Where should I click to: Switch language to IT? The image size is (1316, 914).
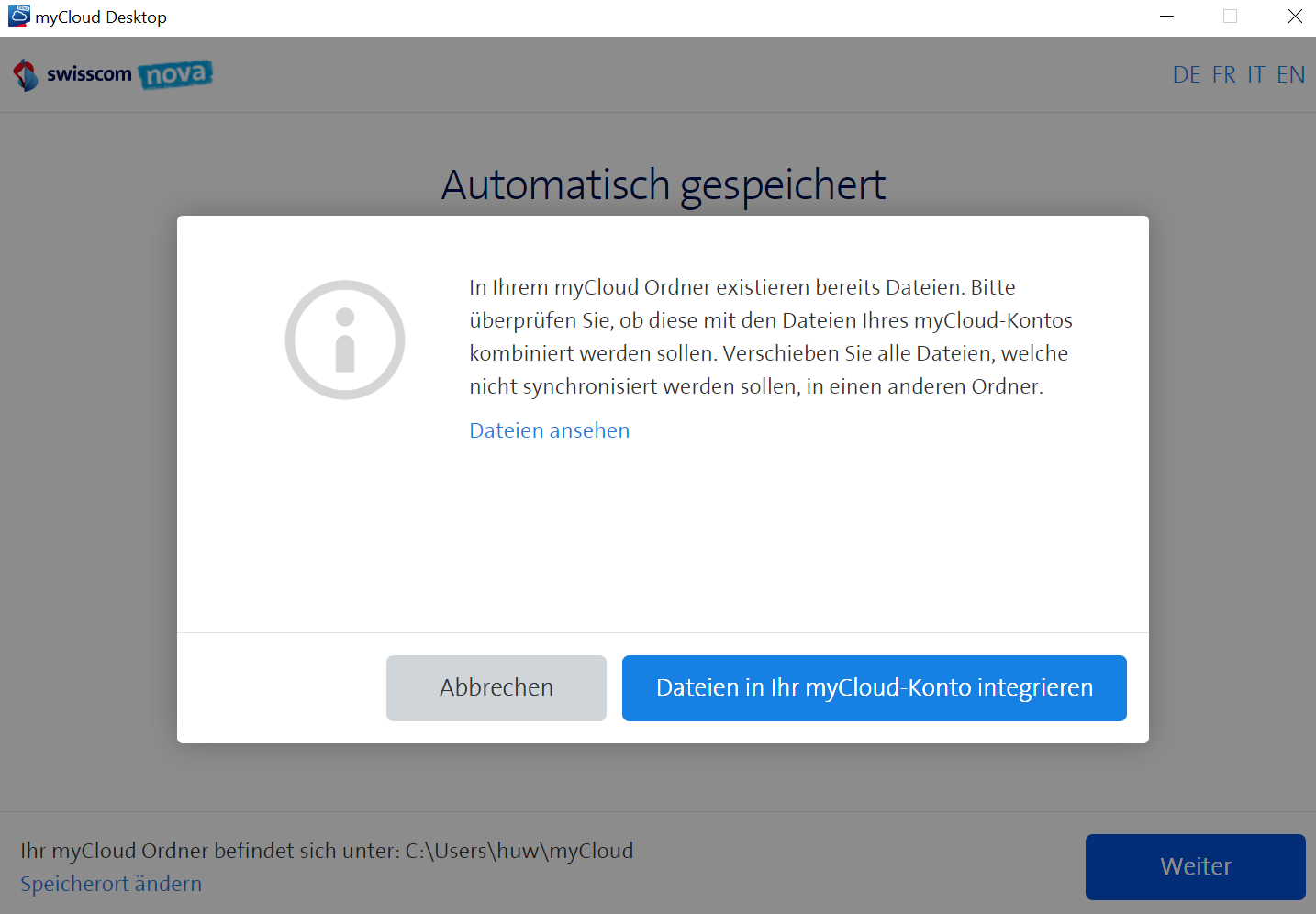(x=1256, y=74)
